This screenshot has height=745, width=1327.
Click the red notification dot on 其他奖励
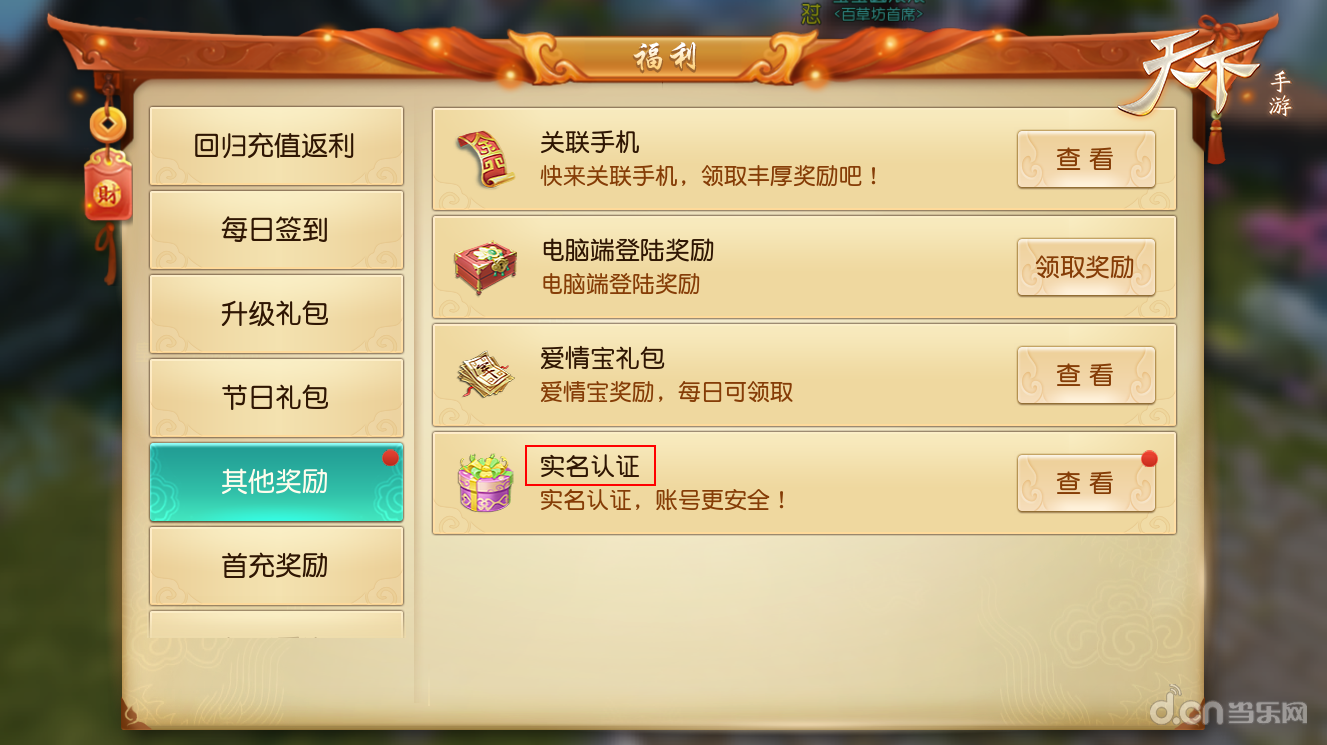391,458
